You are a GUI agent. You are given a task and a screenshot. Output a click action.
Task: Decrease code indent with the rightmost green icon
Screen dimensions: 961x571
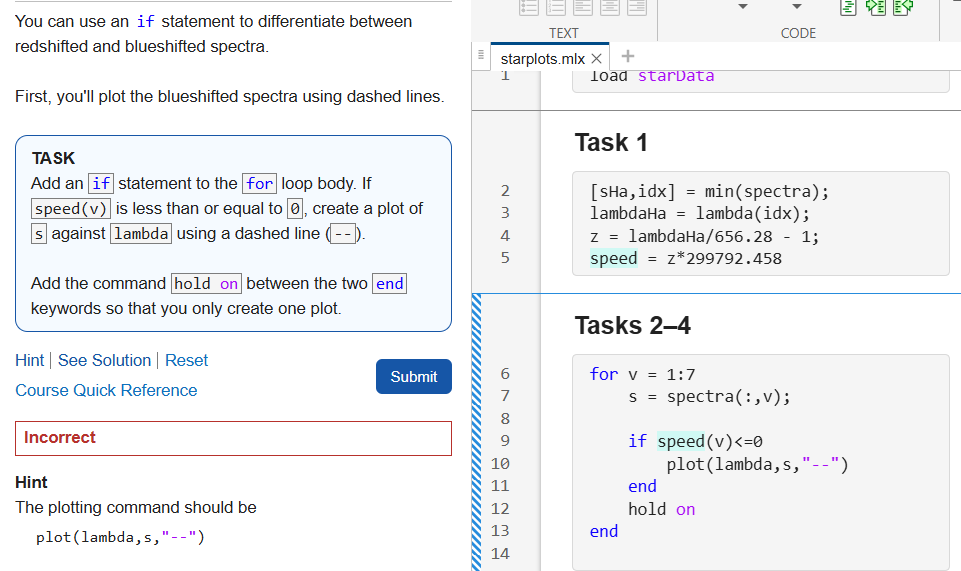tap(905, 7)
